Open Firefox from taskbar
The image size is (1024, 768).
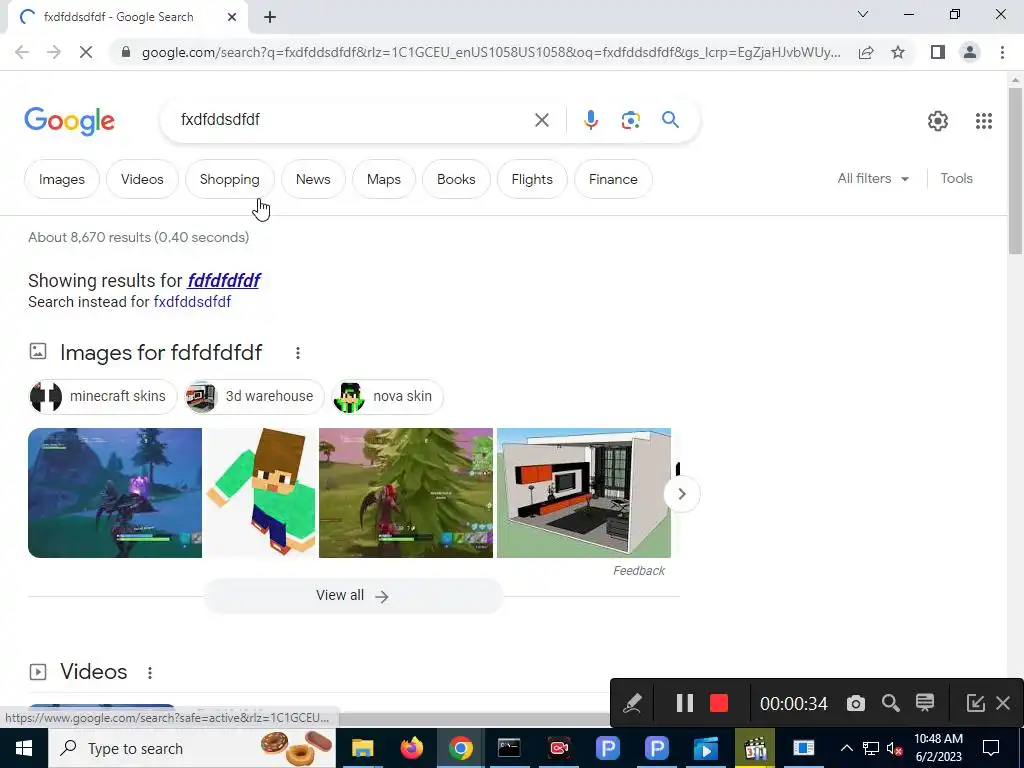411,748
